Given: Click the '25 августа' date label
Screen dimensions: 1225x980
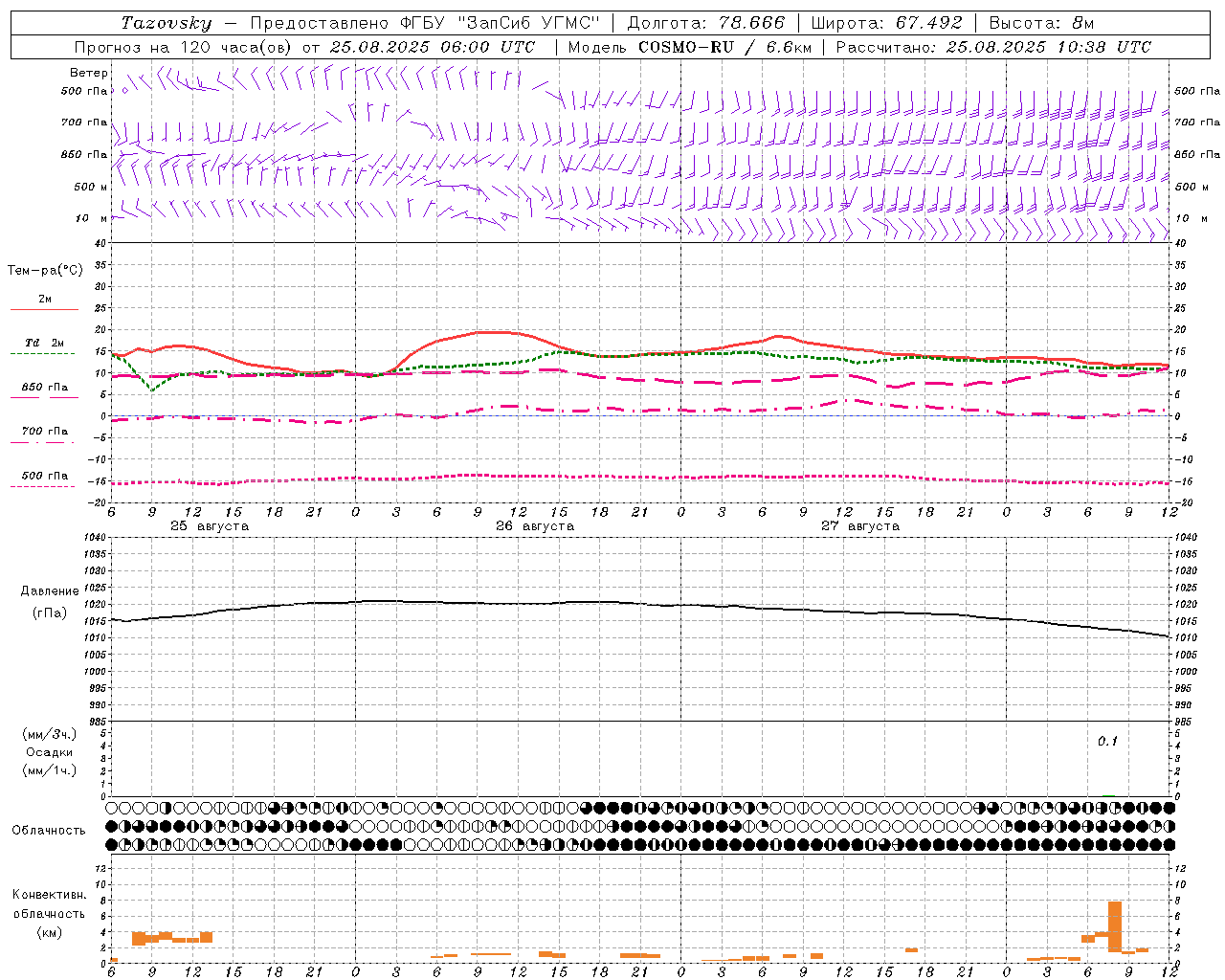Looking at the screenshot, I should point(210,526).
